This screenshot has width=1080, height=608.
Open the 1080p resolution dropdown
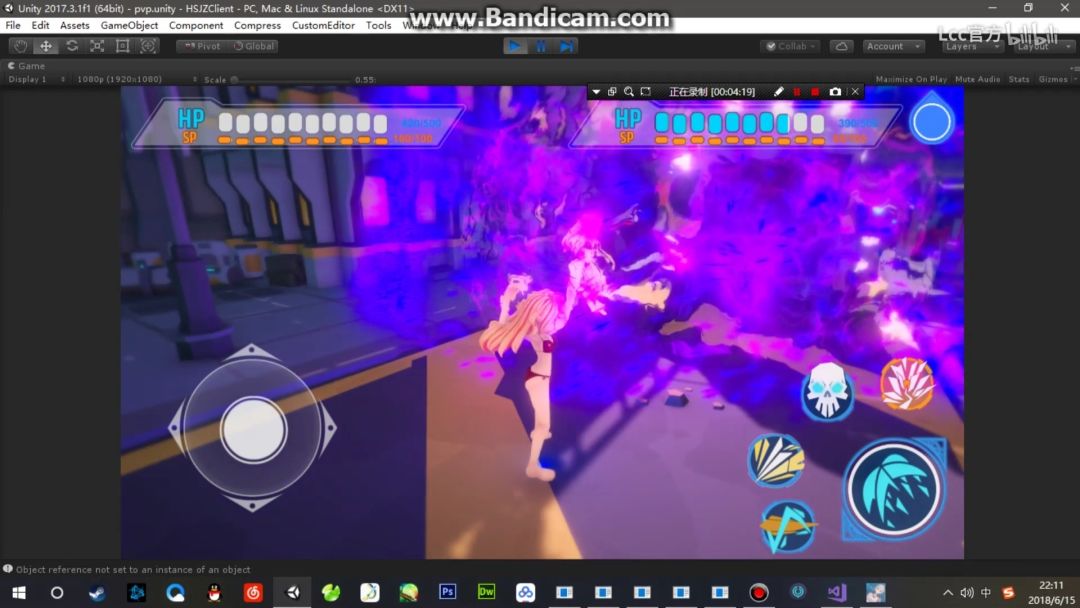point(136,79)
